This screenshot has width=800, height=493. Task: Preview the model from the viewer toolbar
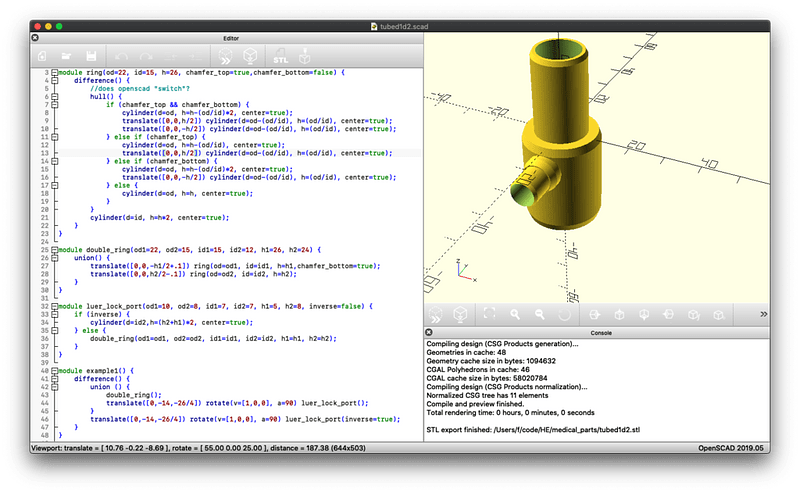point(435,314)
